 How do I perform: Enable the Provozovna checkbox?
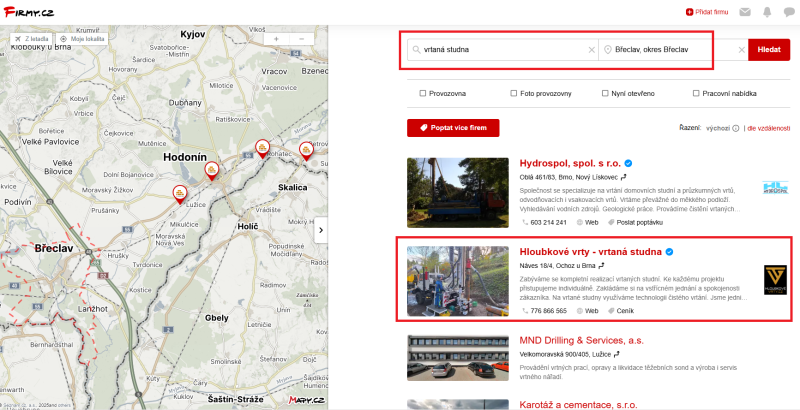click(x=422, y=93)
